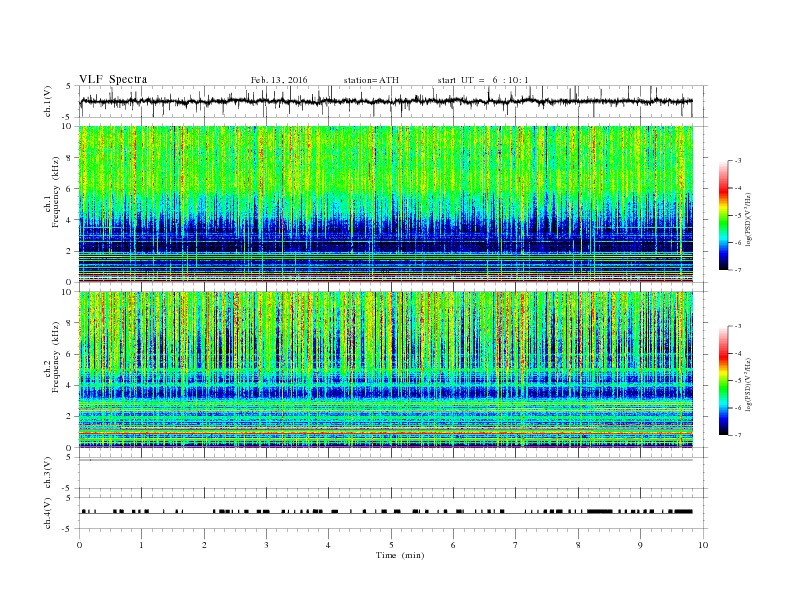Click the "-3" tick on upper color bar

click(737, 161)
